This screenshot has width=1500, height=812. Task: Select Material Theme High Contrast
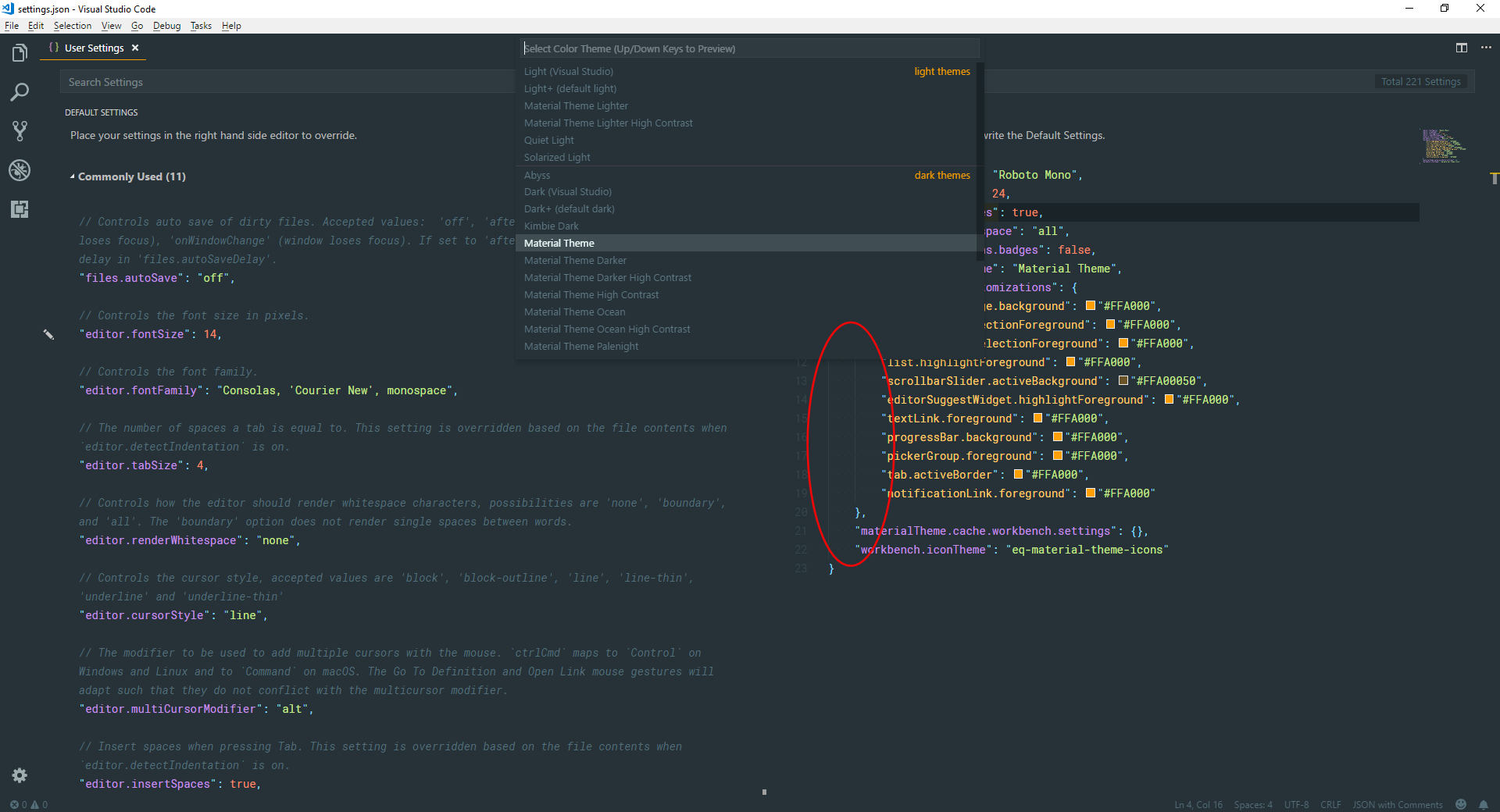746,294
